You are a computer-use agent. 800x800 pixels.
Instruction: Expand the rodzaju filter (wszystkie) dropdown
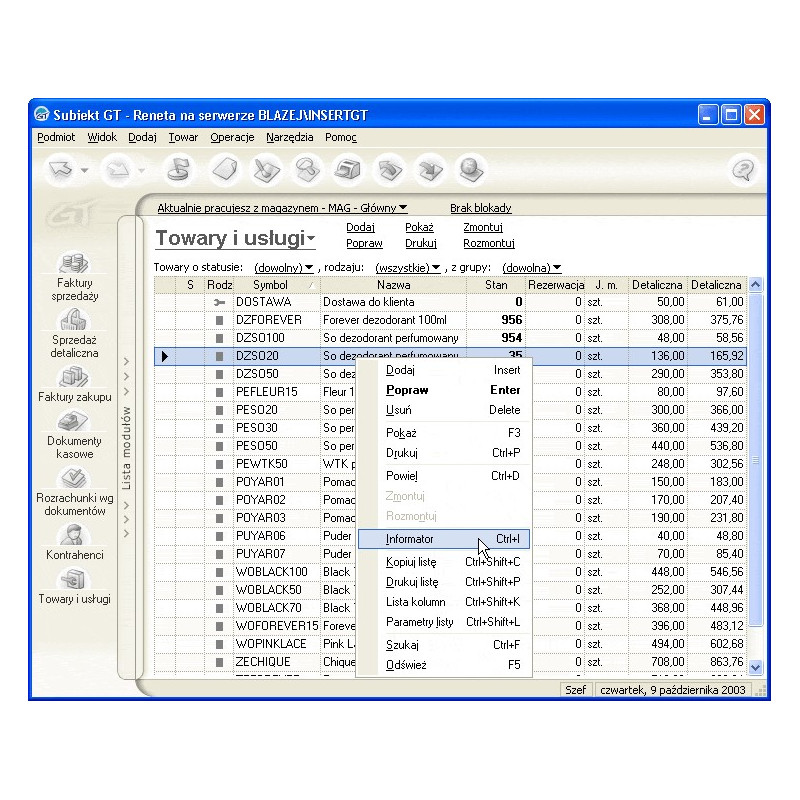click(408, 268)
